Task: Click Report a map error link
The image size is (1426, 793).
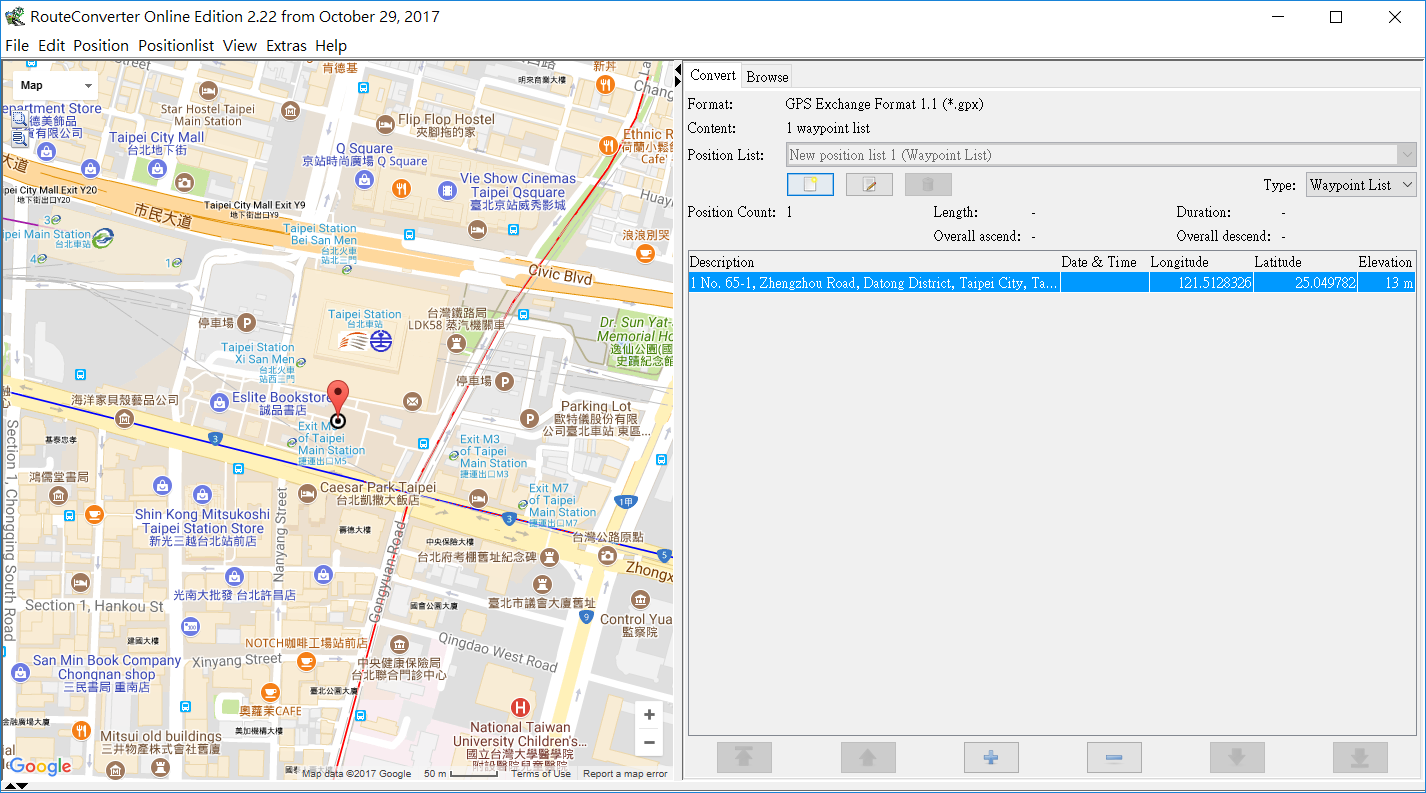Action: [x=625, y=774]
